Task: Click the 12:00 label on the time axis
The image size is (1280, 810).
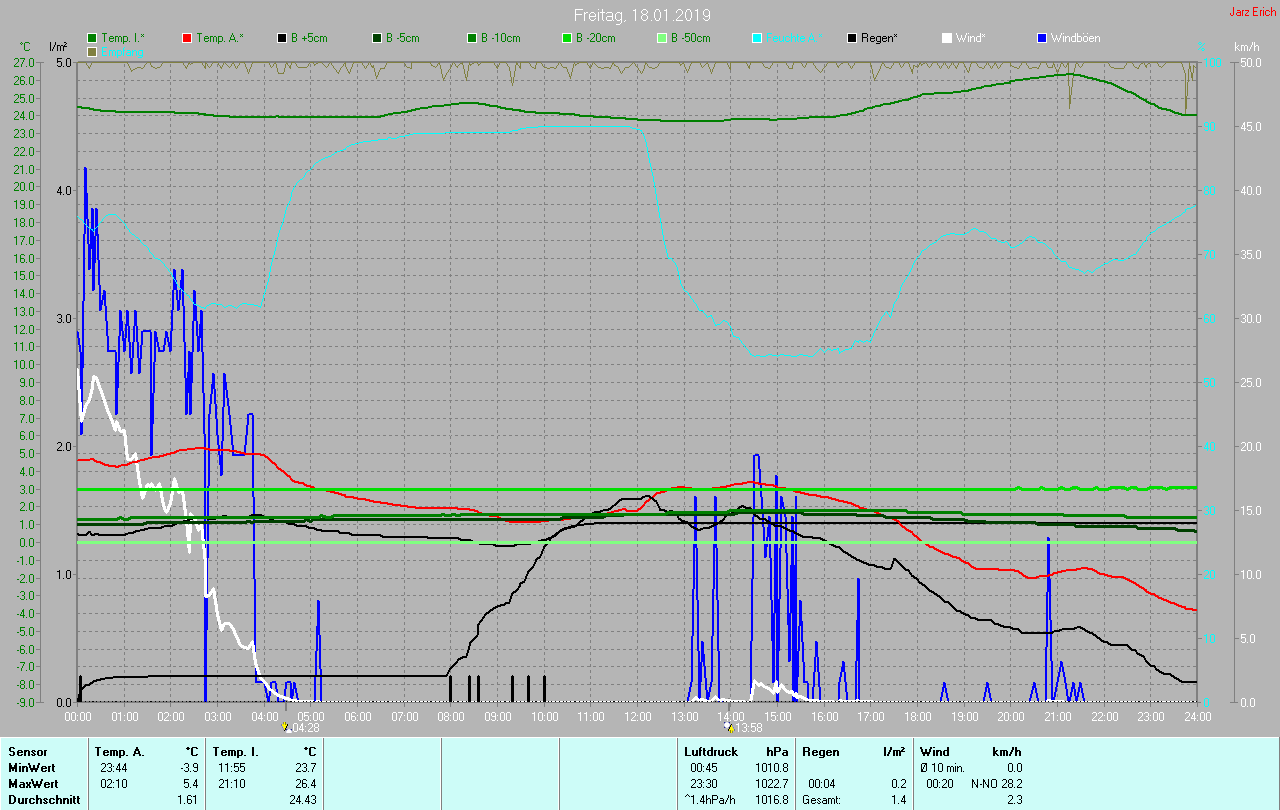Action: pos(637,716)
